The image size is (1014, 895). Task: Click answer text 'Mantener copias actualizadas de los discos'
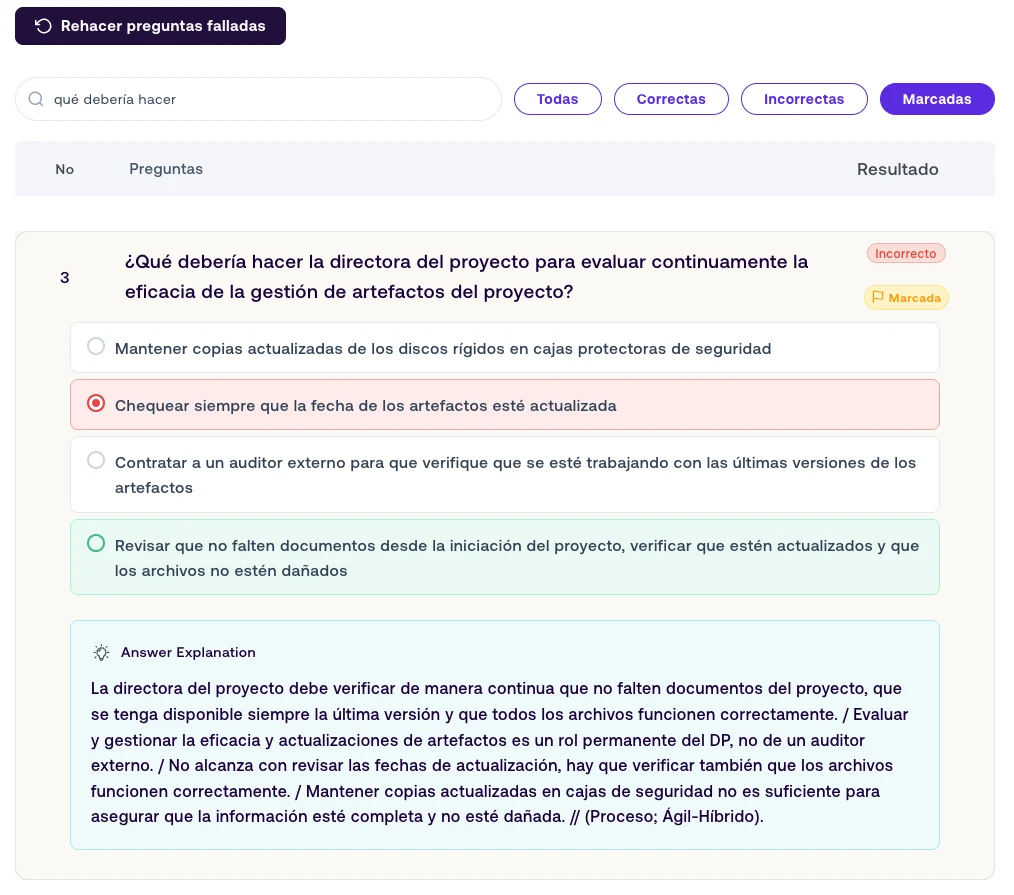[x=443, y=349]
